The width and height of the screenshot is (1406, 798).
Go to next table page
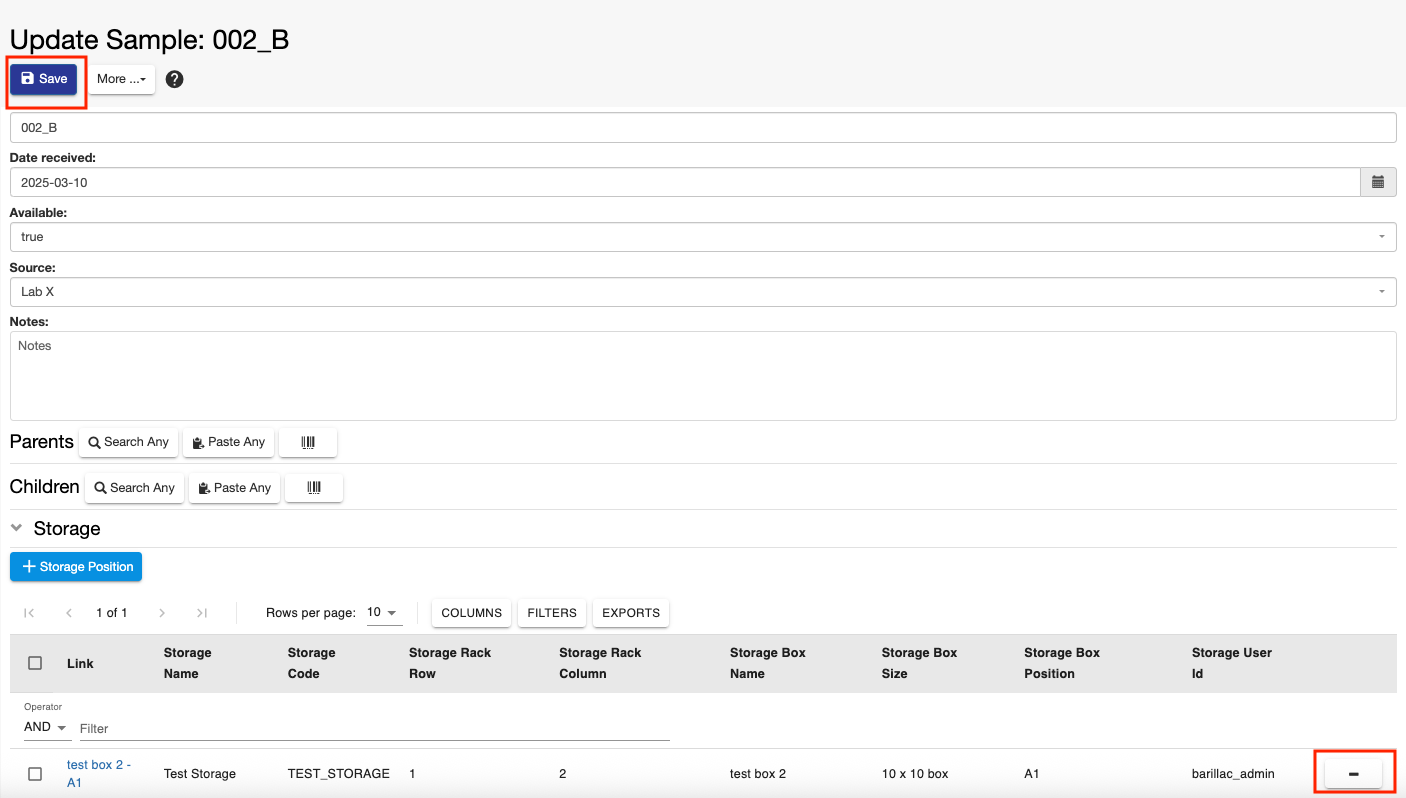pos(162,613)
